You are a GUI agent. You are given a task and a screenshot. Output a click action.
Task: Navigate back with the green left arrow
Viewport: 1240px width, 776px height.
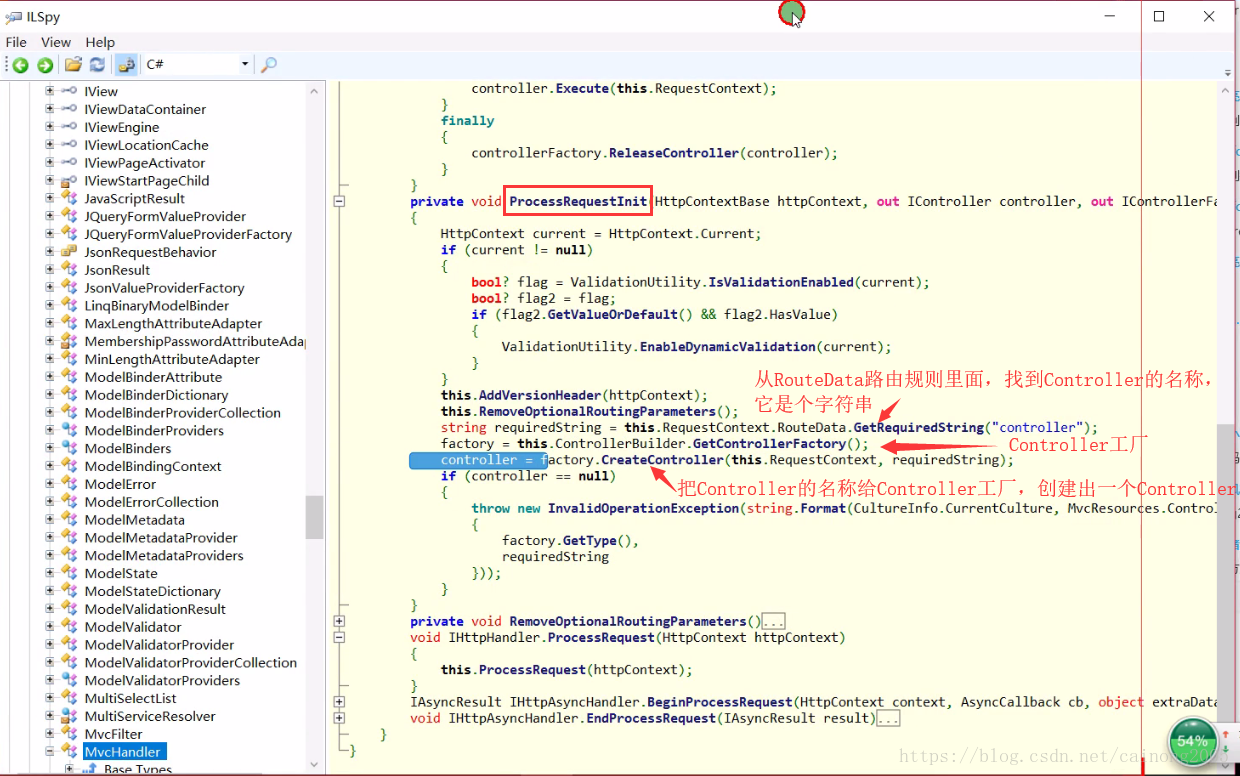point(20,65)
